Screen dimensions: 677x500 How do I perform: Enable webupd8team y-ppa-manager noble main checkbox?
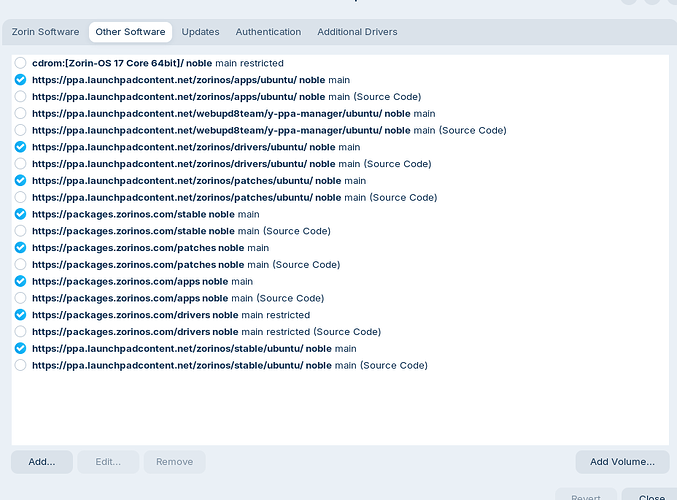point(20,114)
